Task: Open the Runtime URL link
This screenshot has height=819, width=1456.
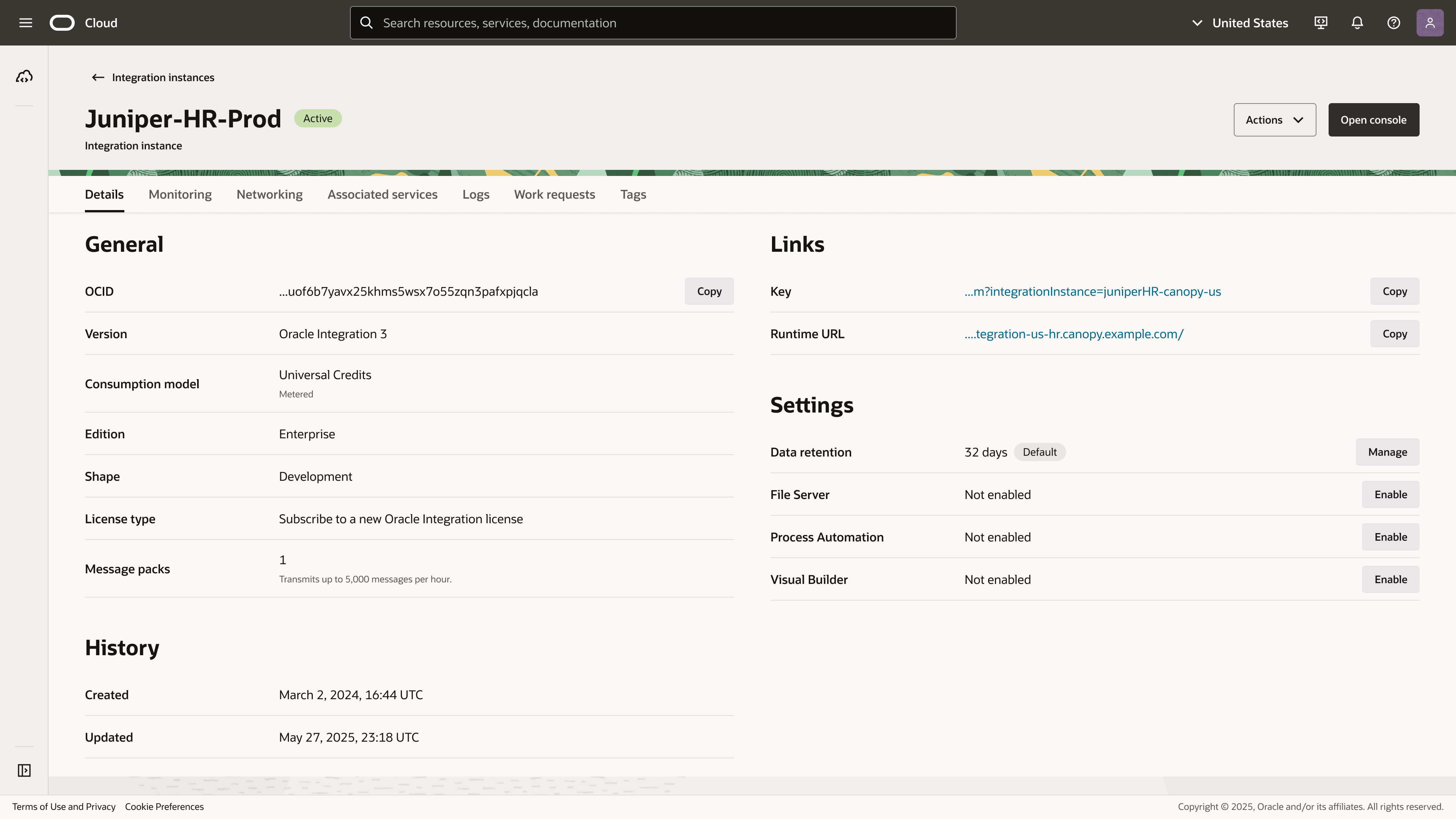Action: pyautogui.click(x=1074, y=334)
